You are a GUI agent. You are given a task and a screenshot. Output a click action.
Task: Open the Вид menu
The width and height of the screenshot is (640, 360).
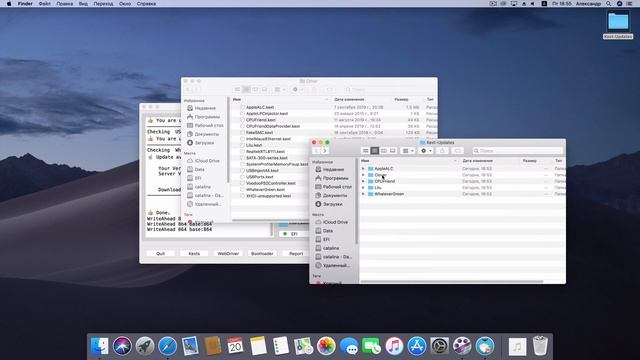pos(83,4)
